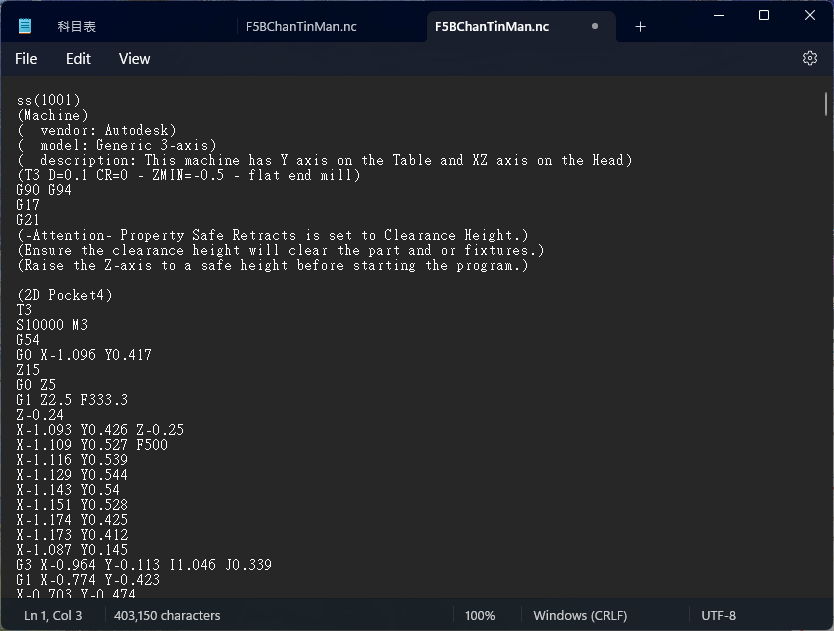Maximize the Notepad window

click(x=764, y=15)
